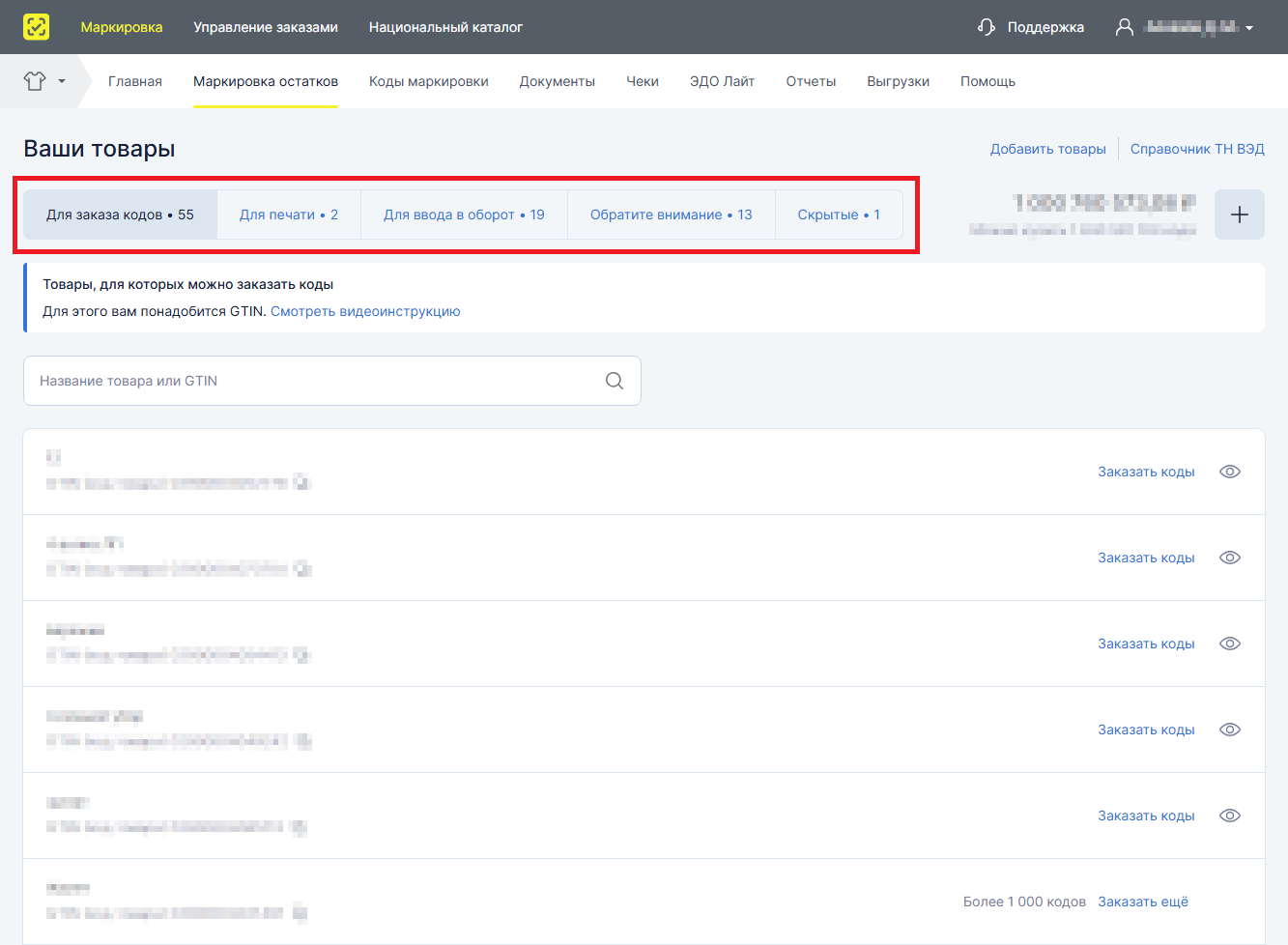Toggle the eye icon on the fourth product row
The height and width of the screenshot is (945, 1288).
(x=1230, y=730)
